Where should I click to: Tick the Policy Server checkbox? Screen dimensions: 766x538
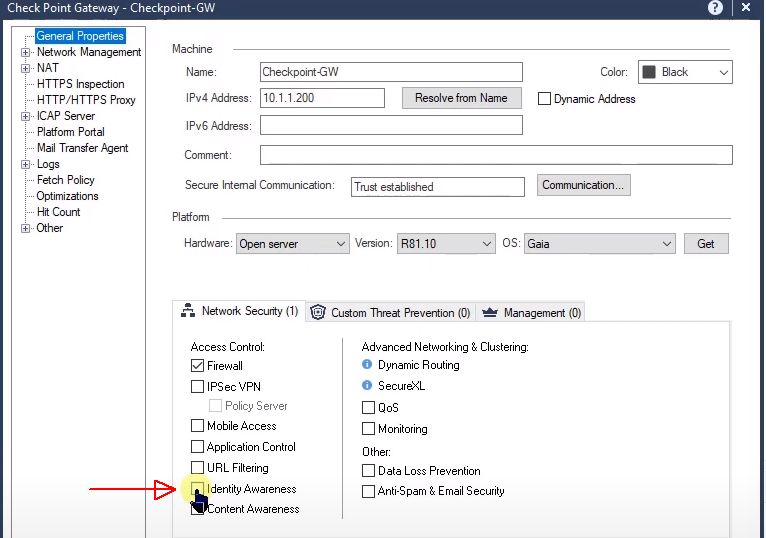pos(215,406)
